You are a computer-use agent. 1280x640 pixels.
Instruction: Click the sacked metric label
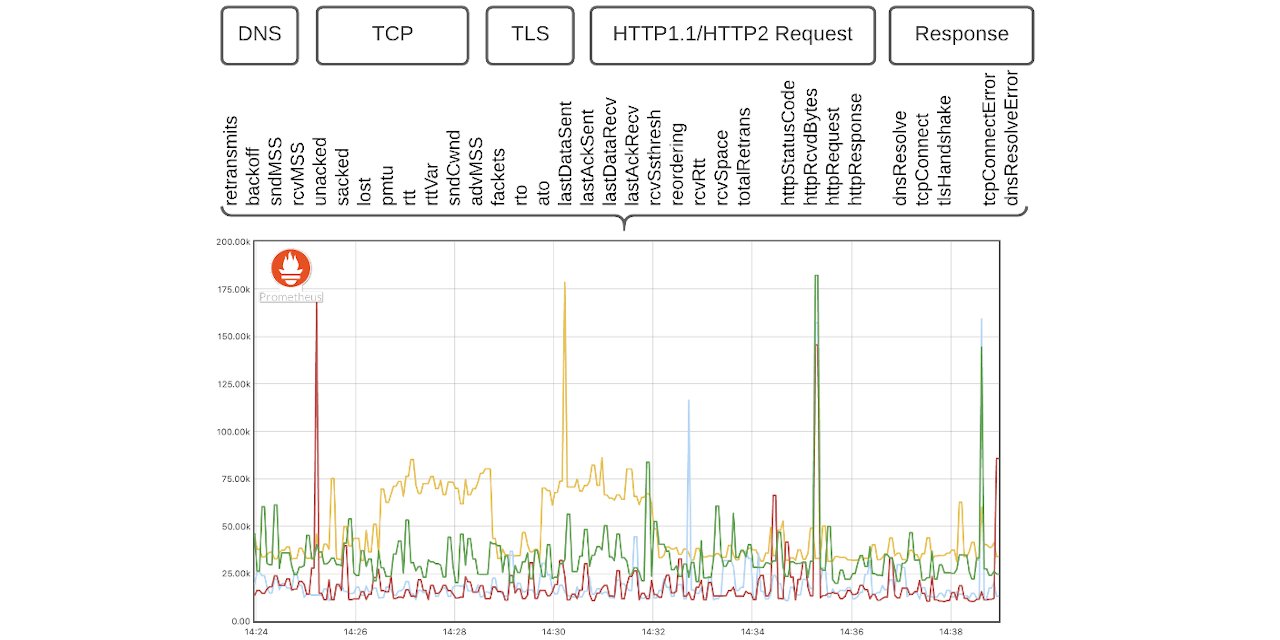(342, 178)
